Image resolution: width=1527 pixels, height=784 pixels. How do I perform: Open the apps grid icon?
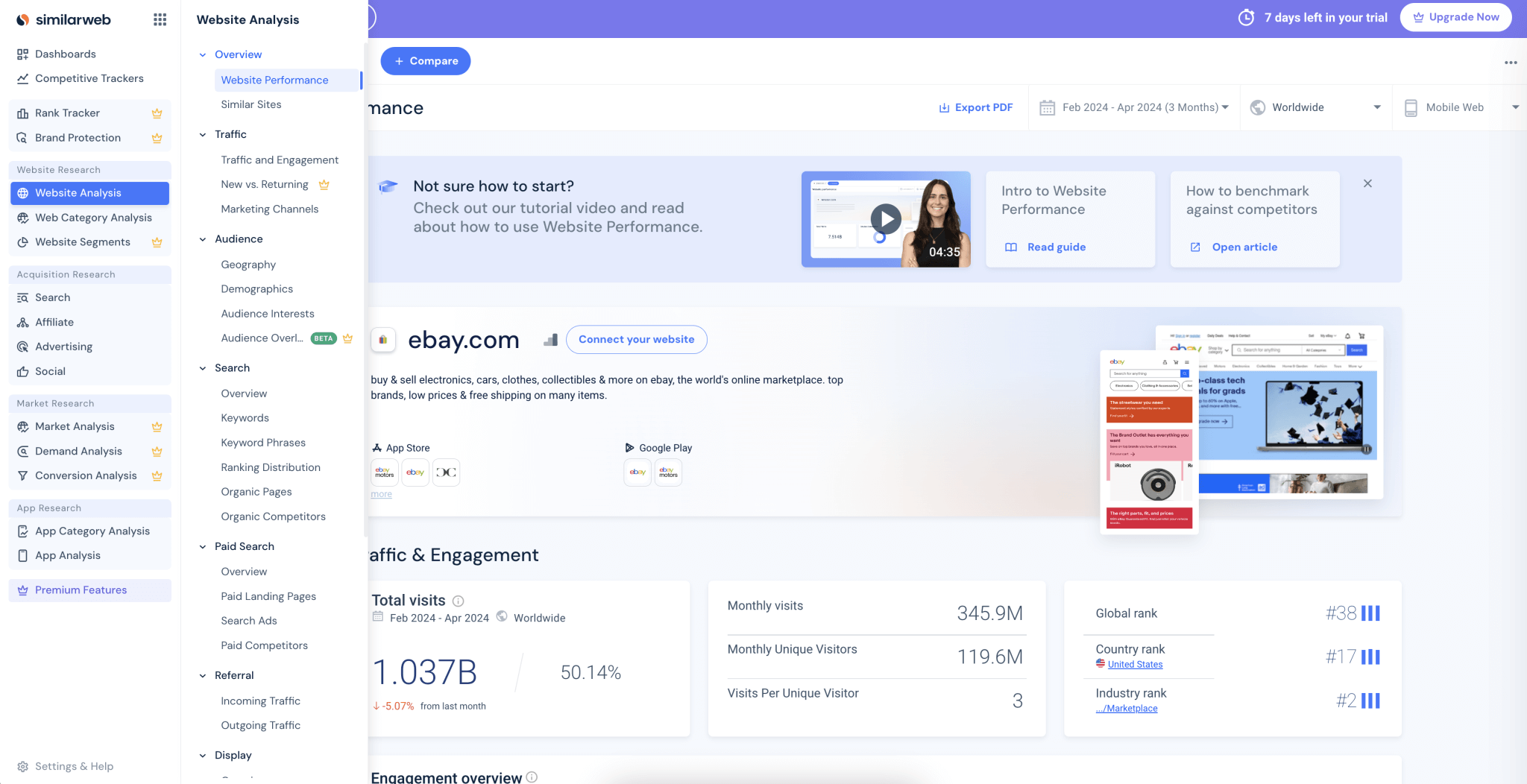(x=160, y=19)
